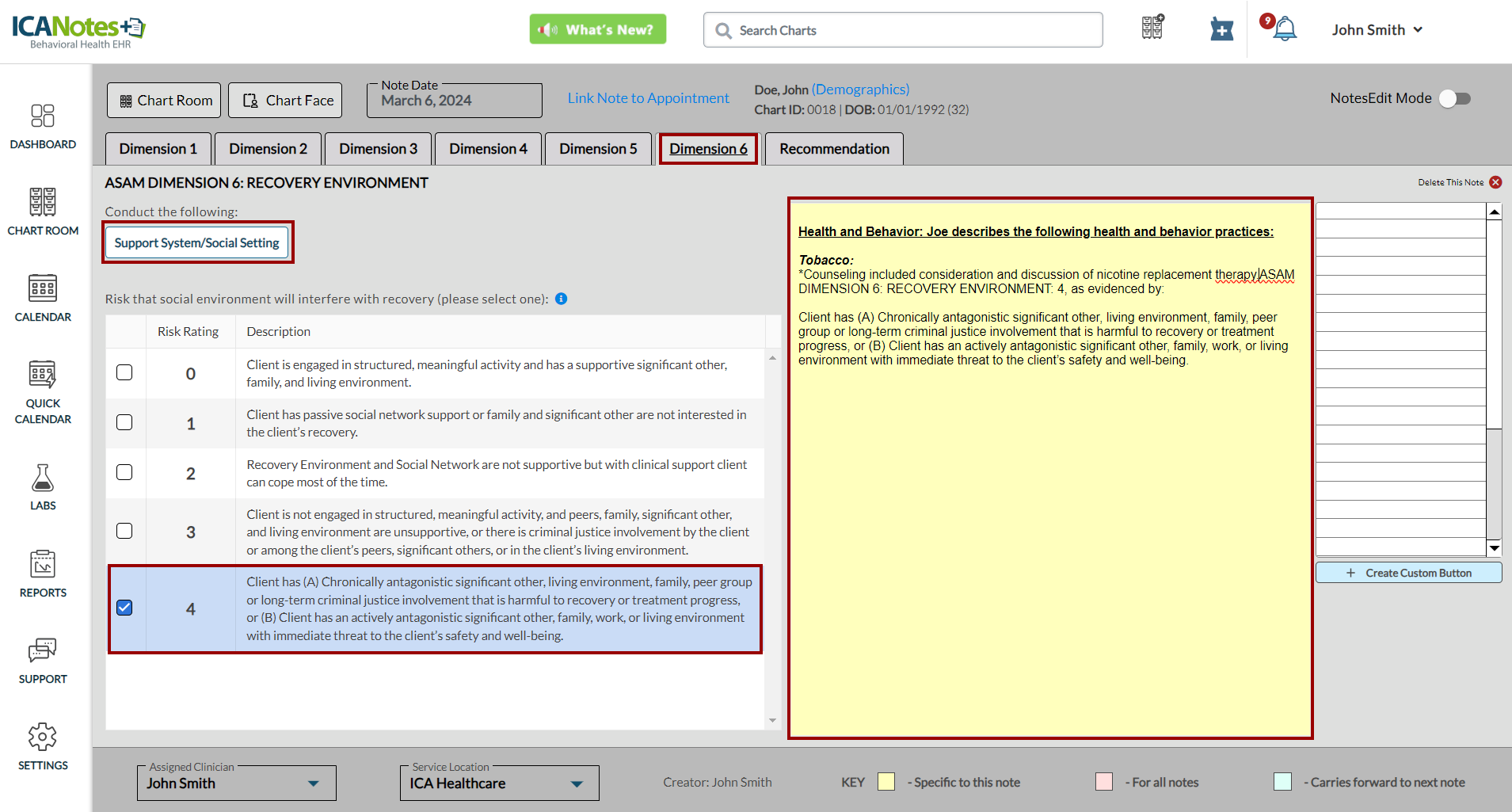Uncheck the risk rating 4 checkbox
Screen dimensions: 1512x812
(124, 608)
